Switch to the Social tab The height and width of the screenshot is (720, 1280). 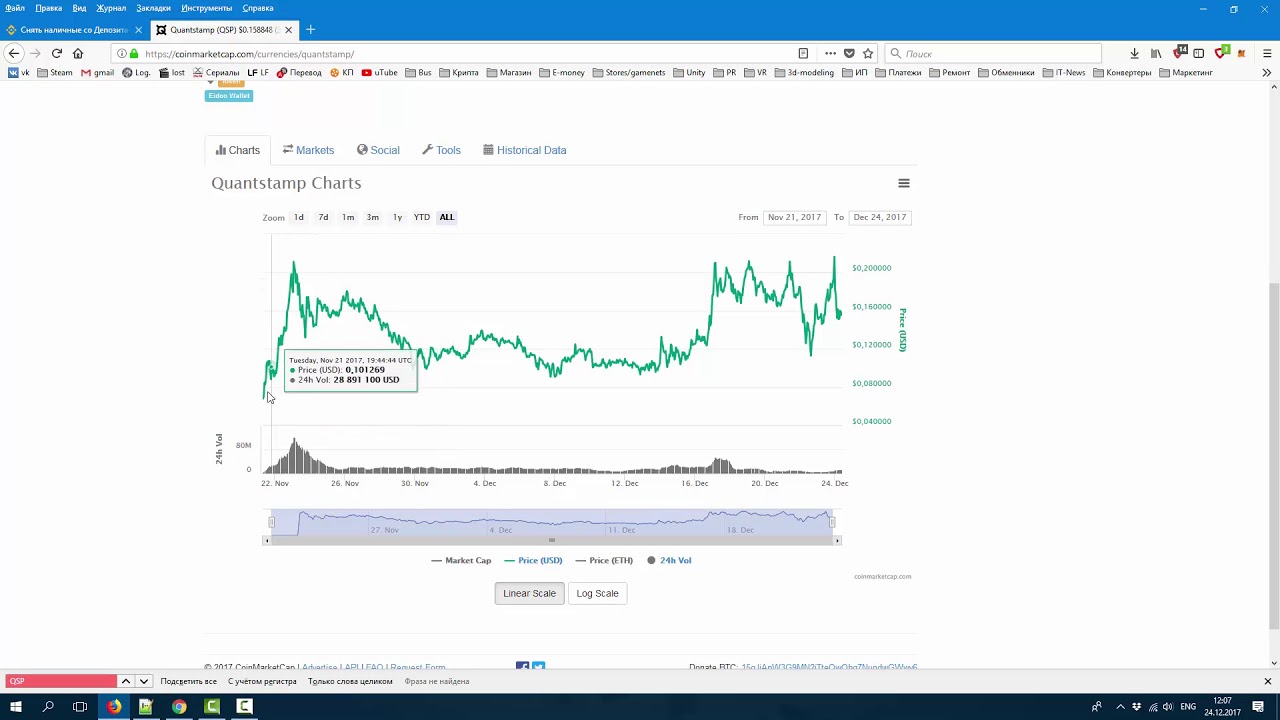pyautogui.click(x=378, y=150)
